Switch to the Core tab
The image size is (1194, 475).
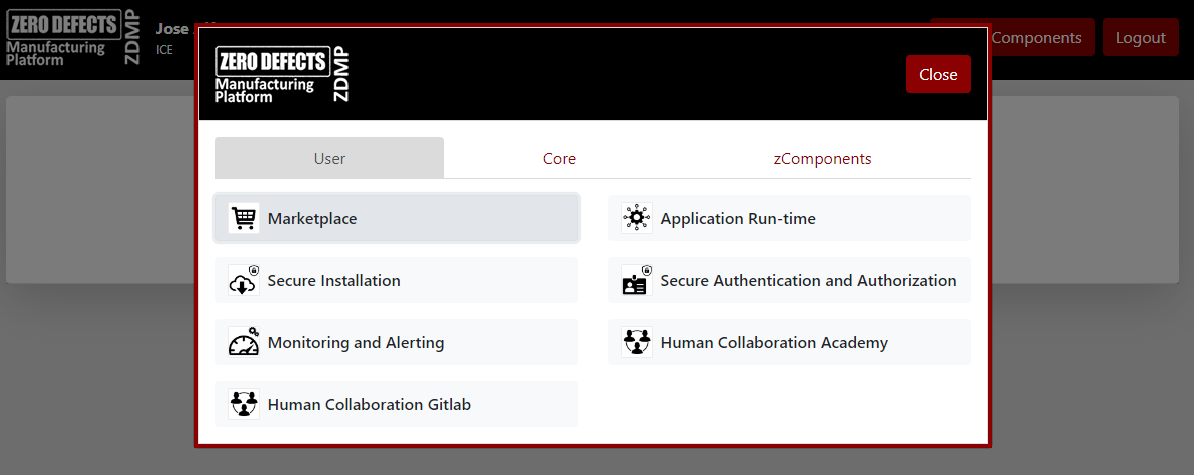[559, 158]
